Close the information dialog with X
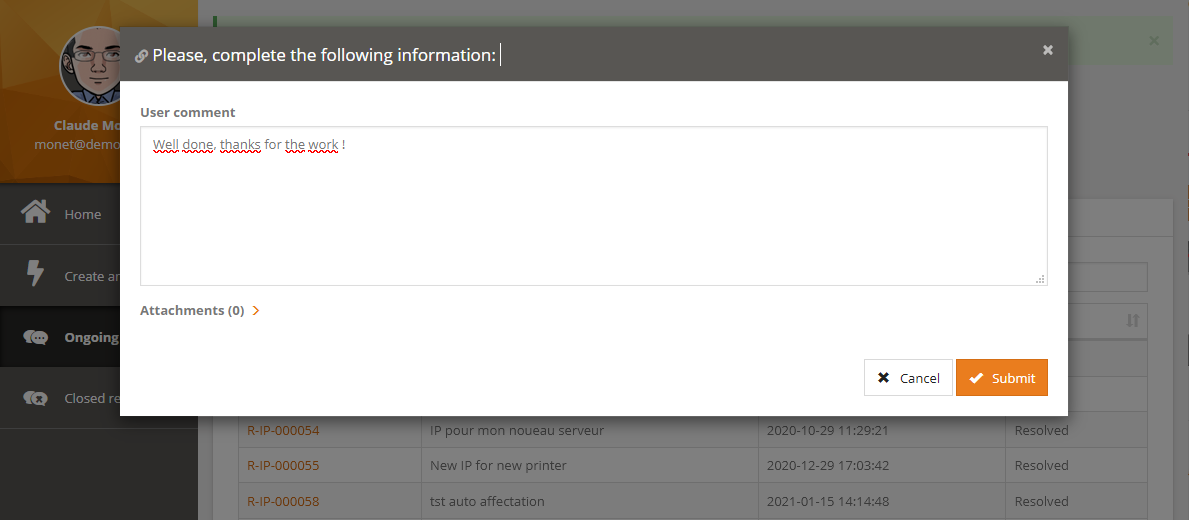 [x=1047, y=50]
